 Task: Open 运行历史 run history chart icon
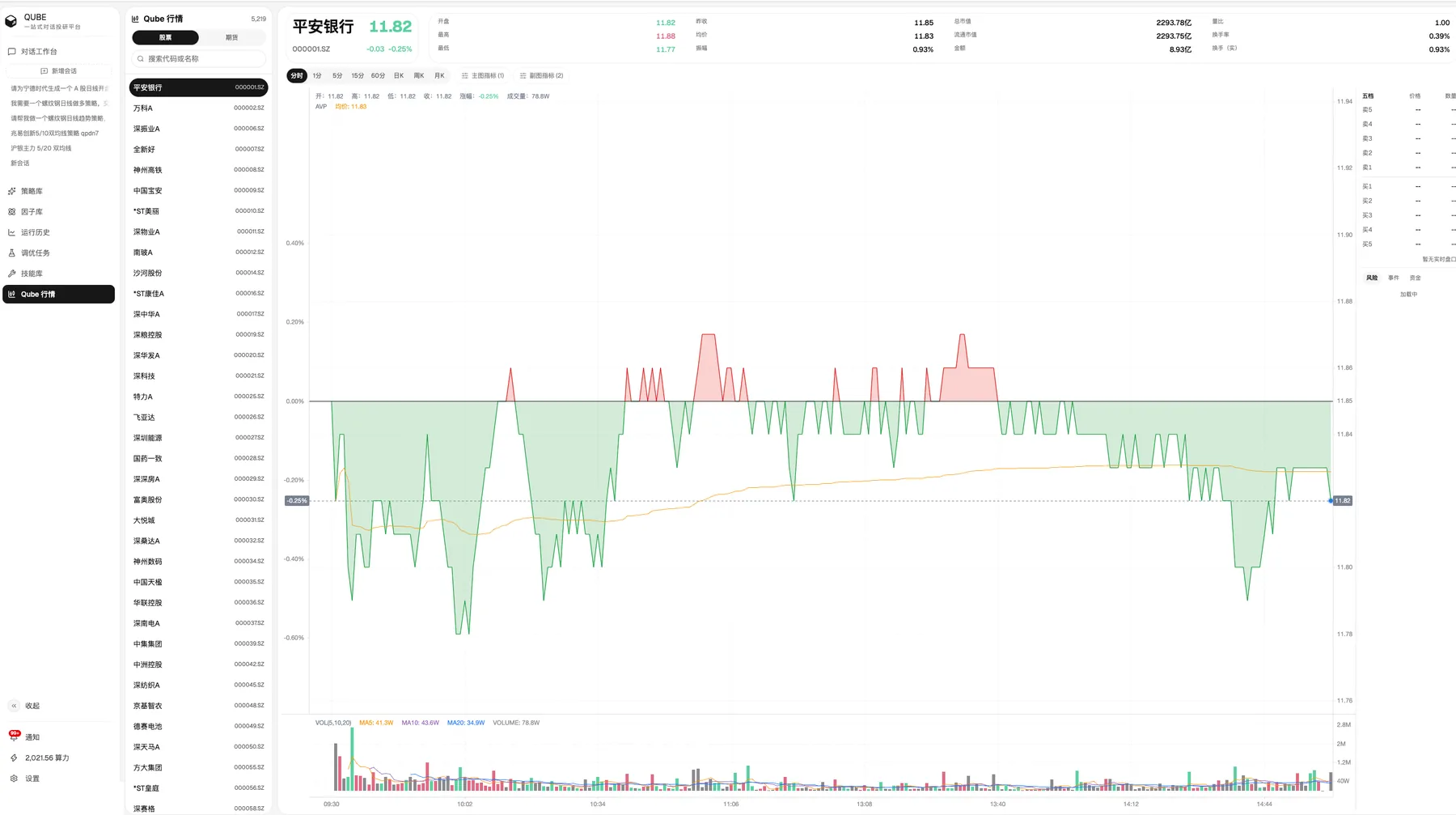tap(11, 232)
